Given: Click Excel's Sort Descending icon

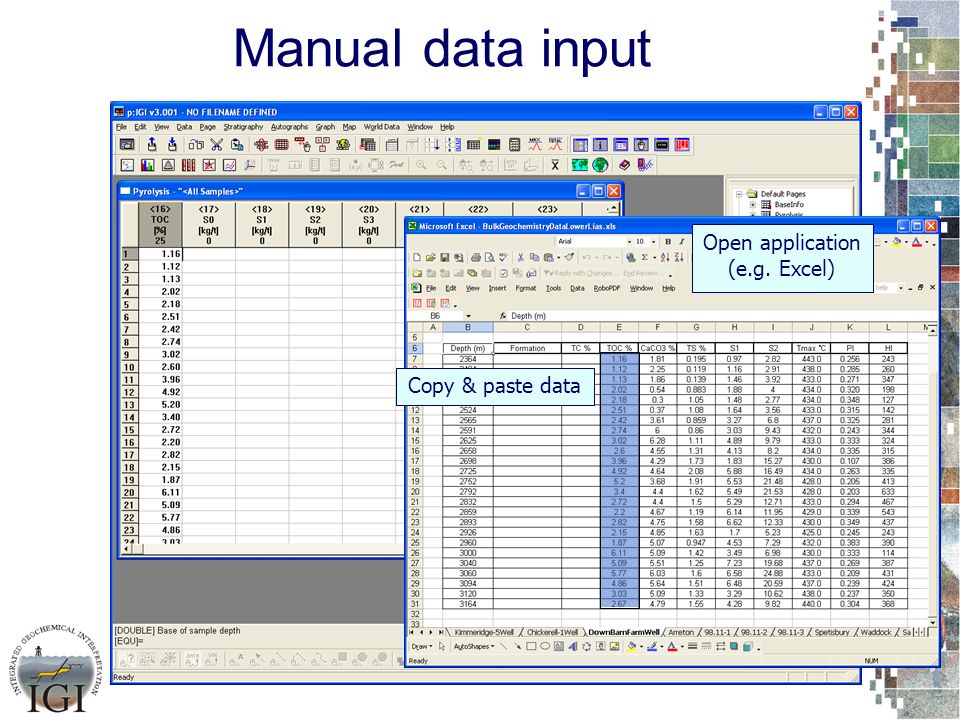Looking at the screenshot, I should (x=679, y=258).
